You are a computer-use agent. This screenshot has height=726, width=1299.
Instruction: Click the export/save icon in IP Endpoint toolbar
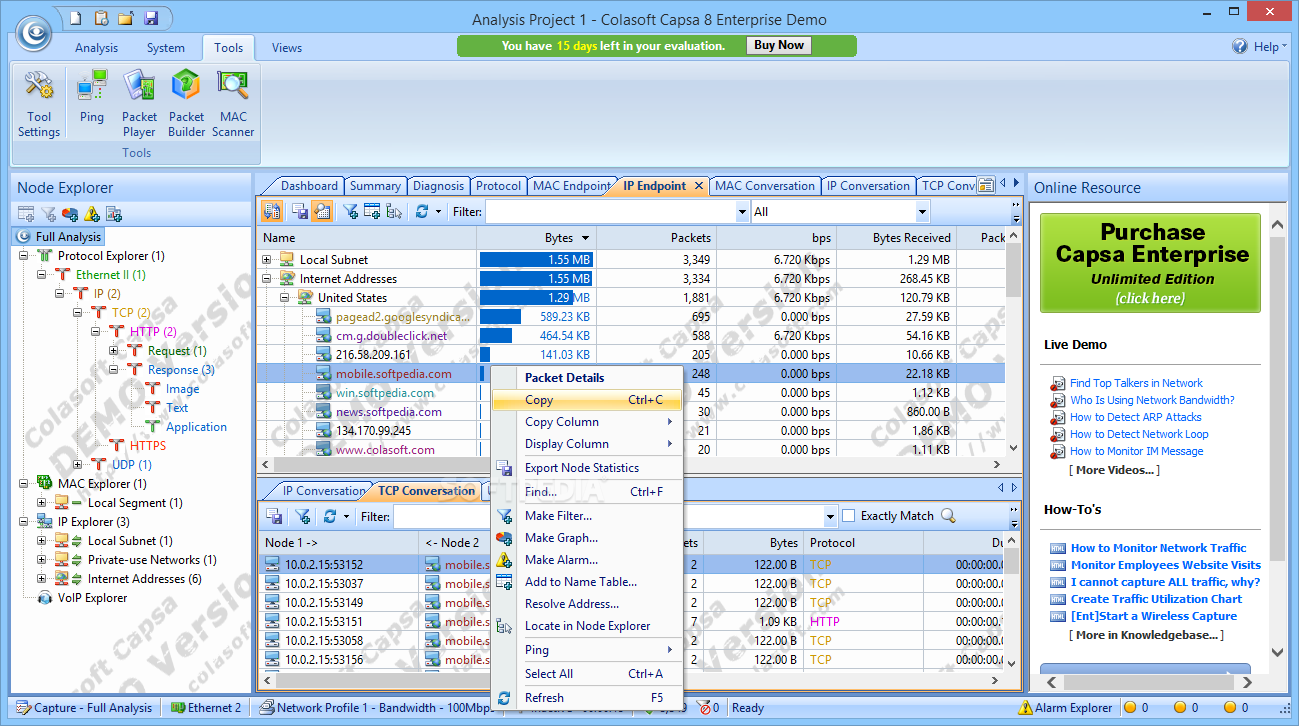[x=299, y=211]
